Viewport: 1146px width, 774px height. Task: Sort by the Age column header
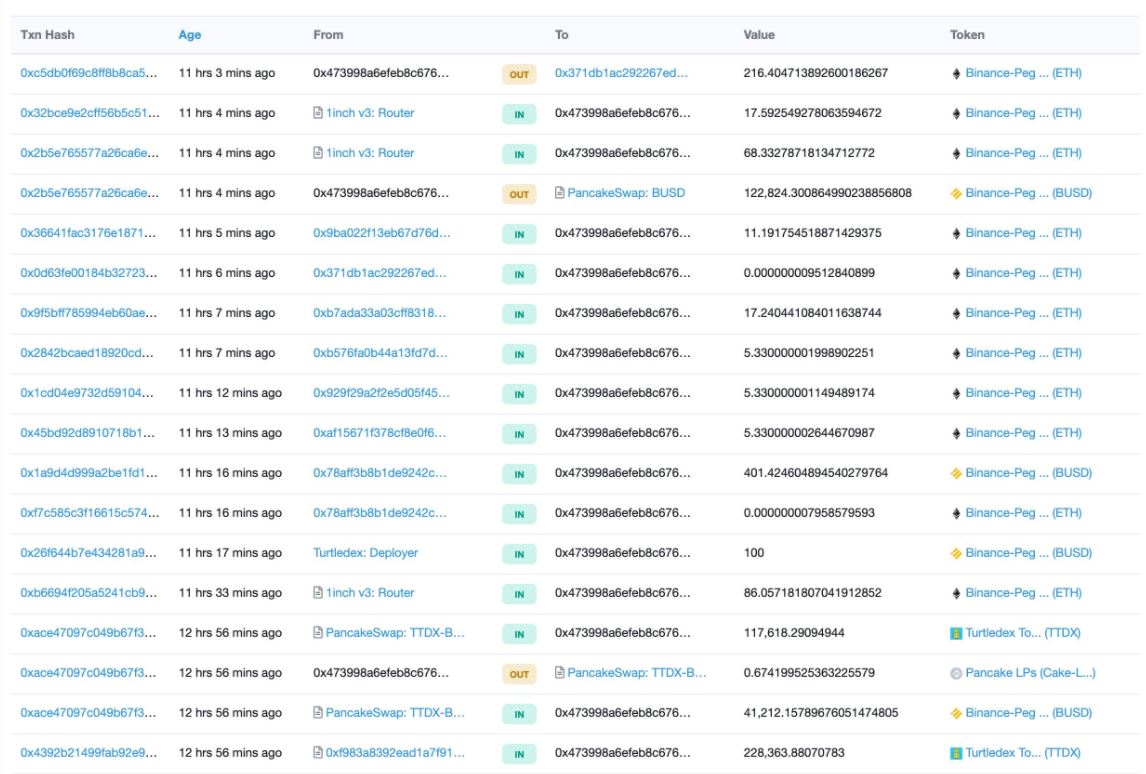pos(190,34)
